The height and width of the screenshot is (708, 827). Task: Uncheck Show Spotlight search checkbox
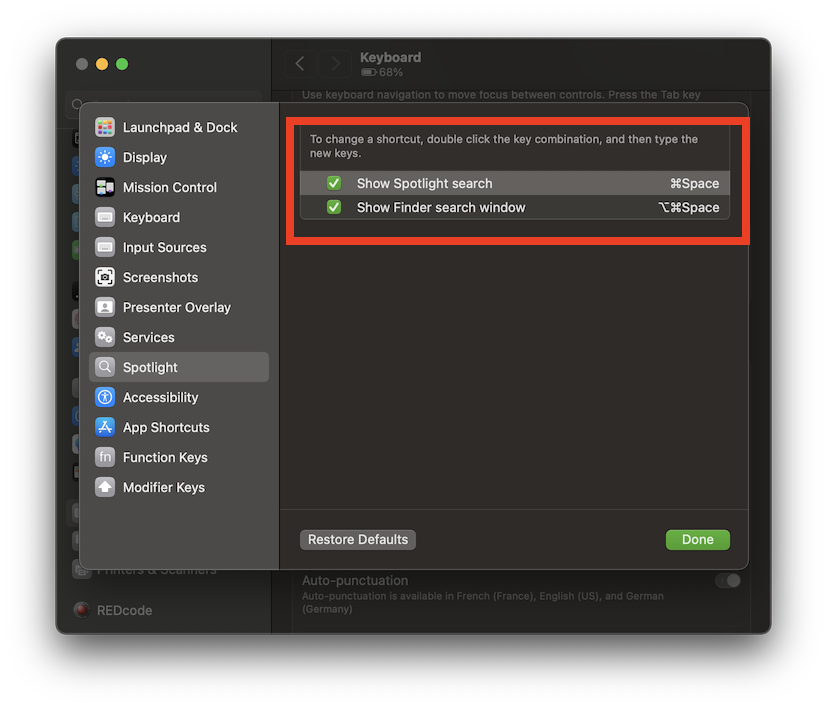coord(334,183)
